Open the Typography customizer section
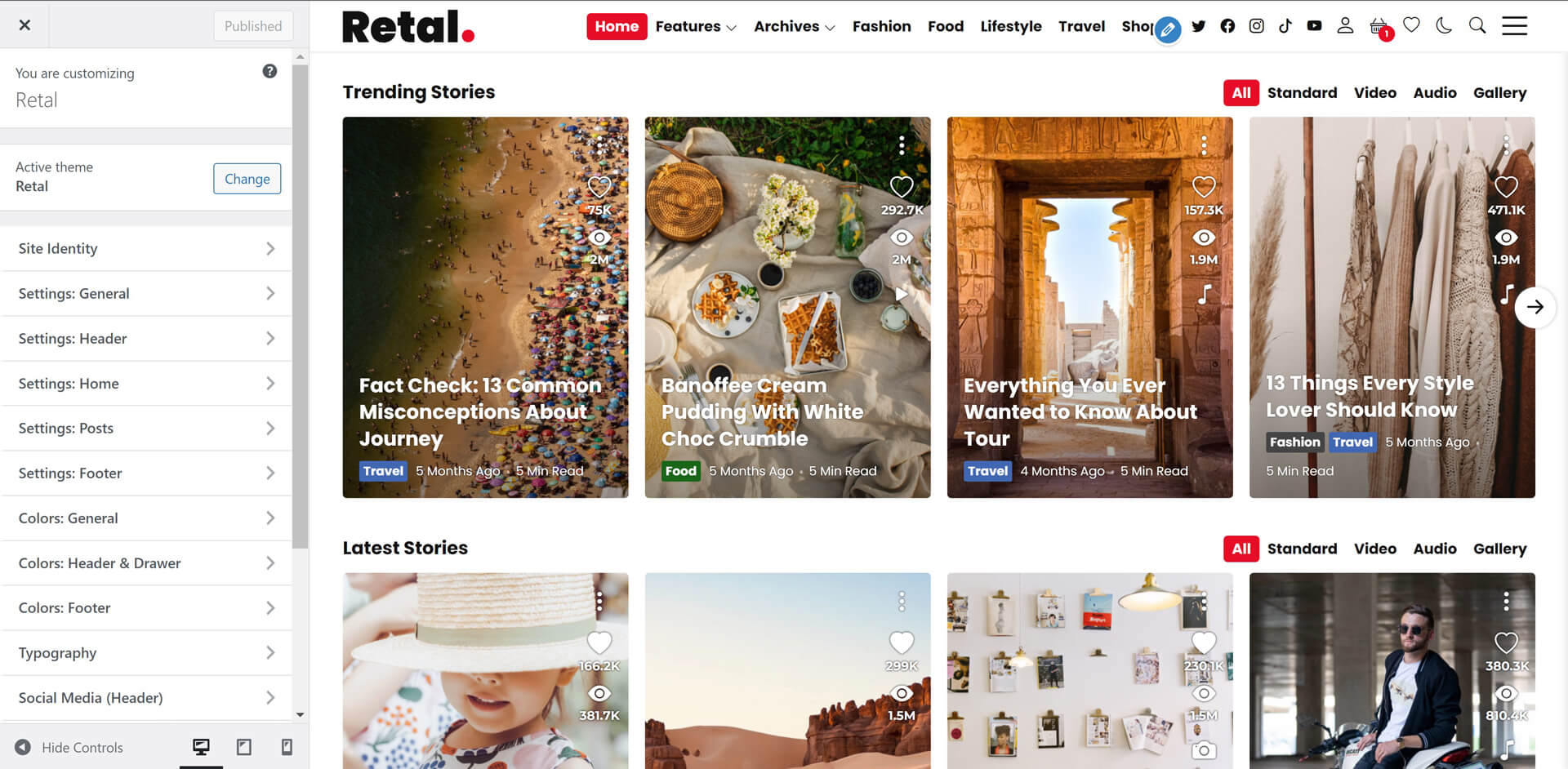 click(x=146, y=652)
